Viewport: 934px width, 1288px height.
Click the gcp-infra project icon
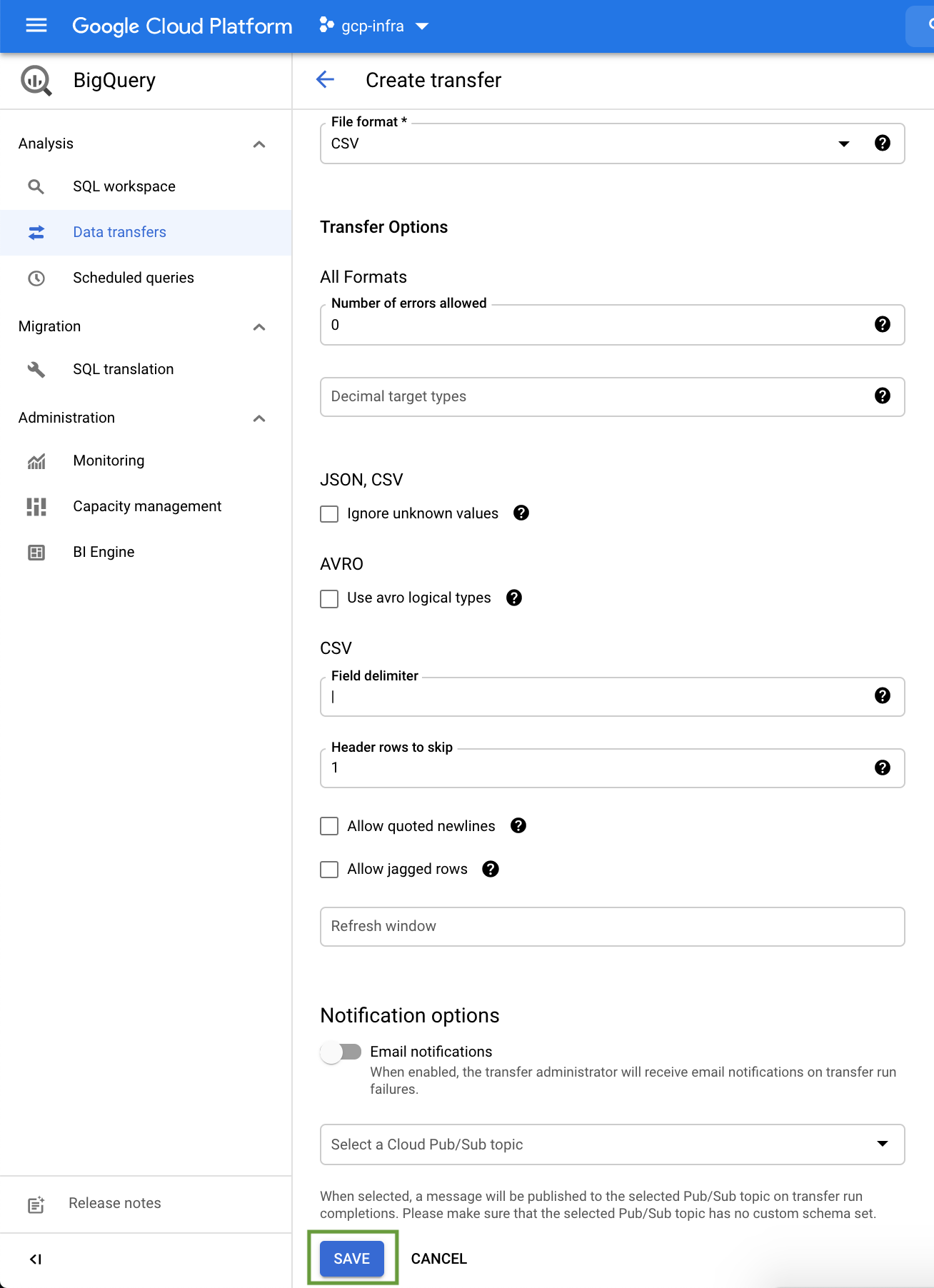coord(326,26)
